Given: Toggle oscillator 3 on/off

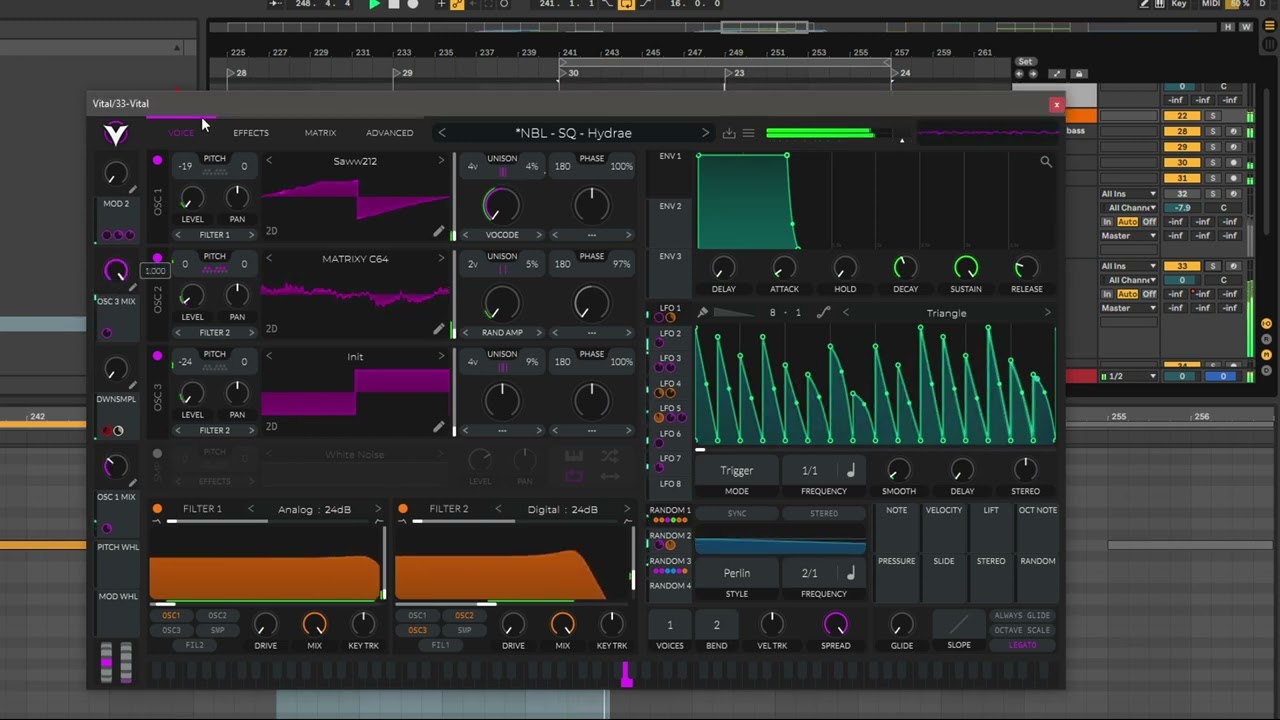Looking at the screenshot, I should coord(157,356).
